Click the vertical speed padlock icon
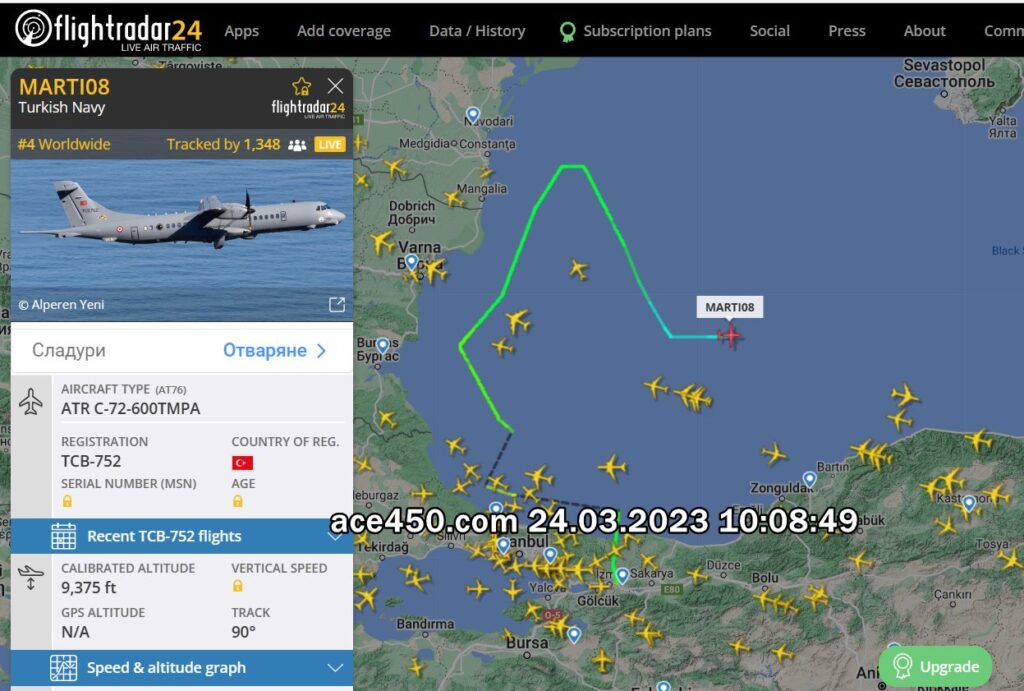 point(238,586)
